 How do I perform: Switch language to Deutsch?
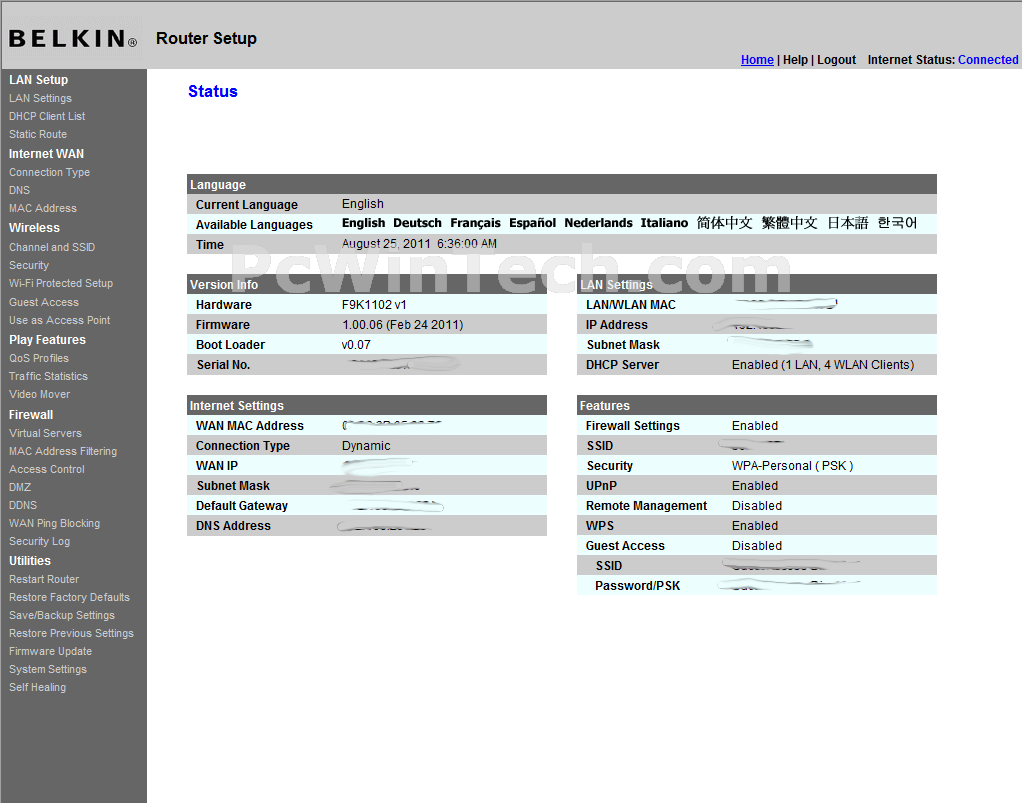pos(417,224)
